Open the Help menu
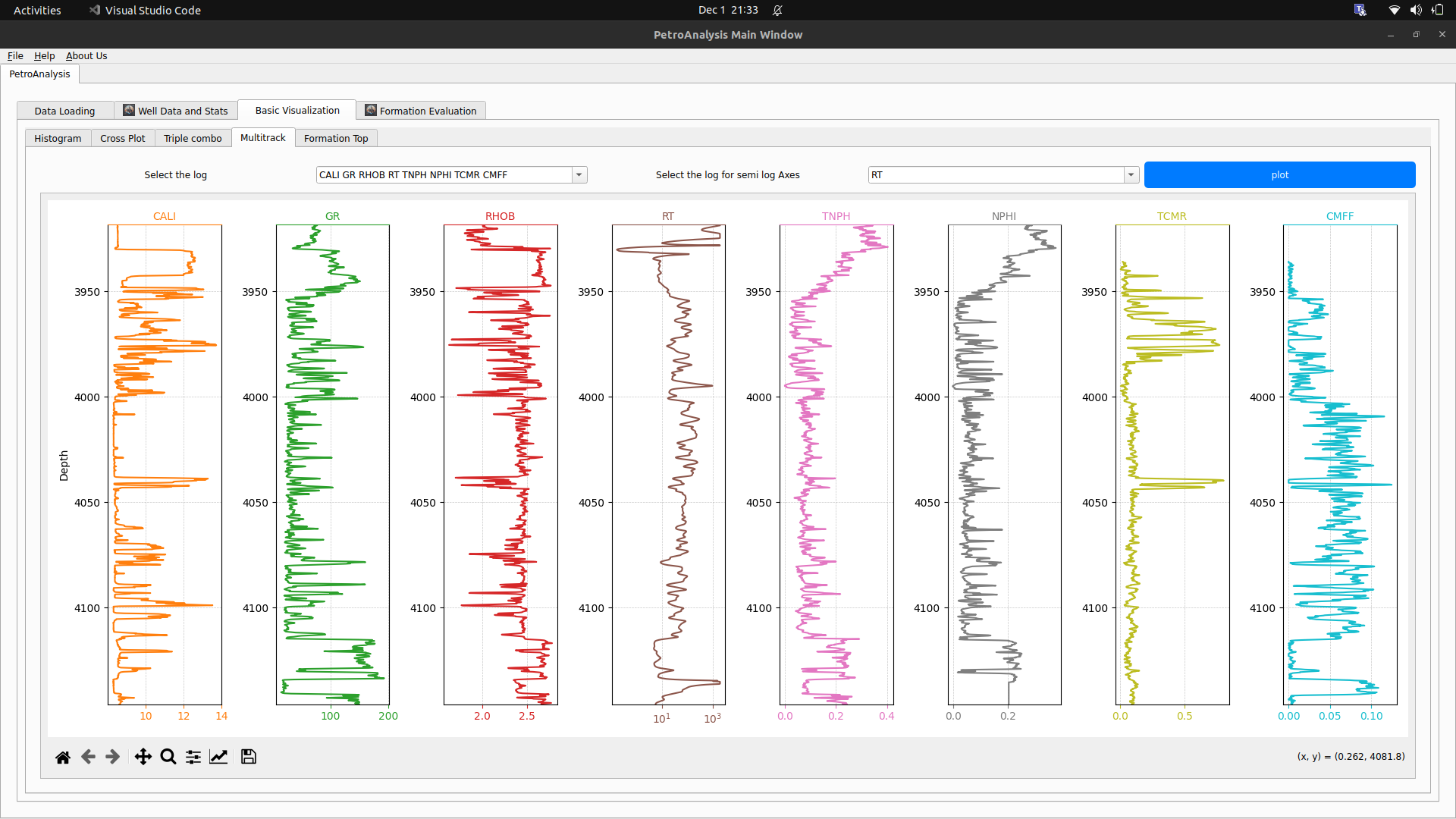This screenshot has width=1456, height=819. (44, 55)
